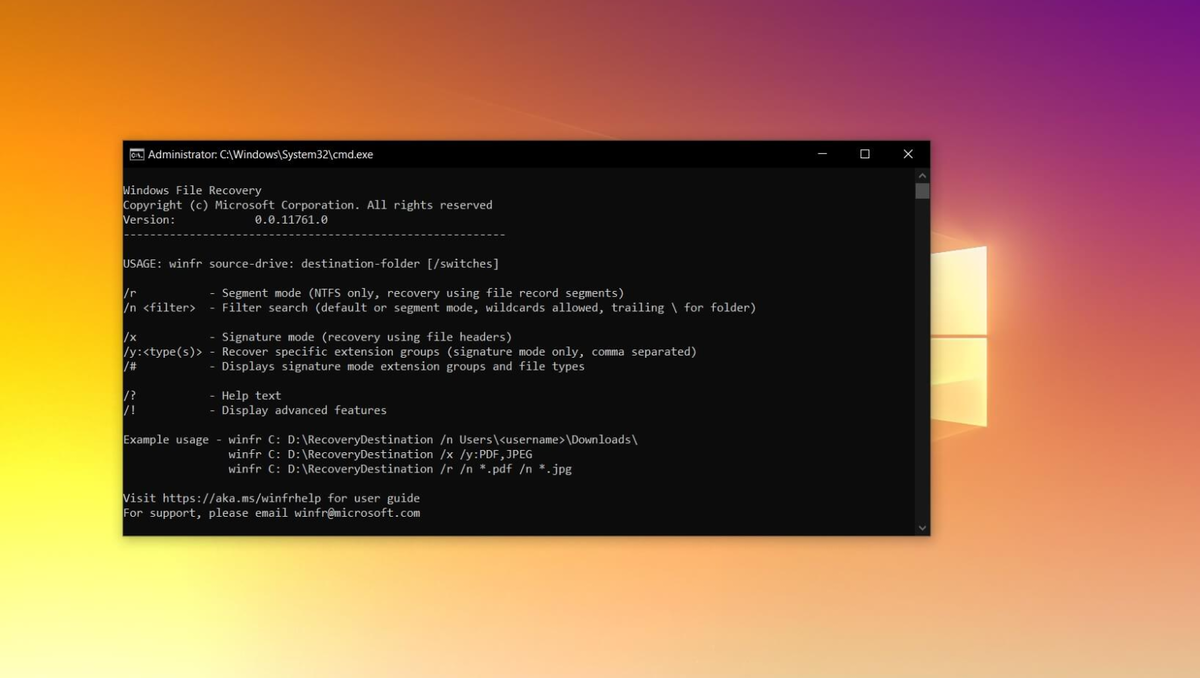
Task: Click the '/? - Help text' line
Action: 202,395
